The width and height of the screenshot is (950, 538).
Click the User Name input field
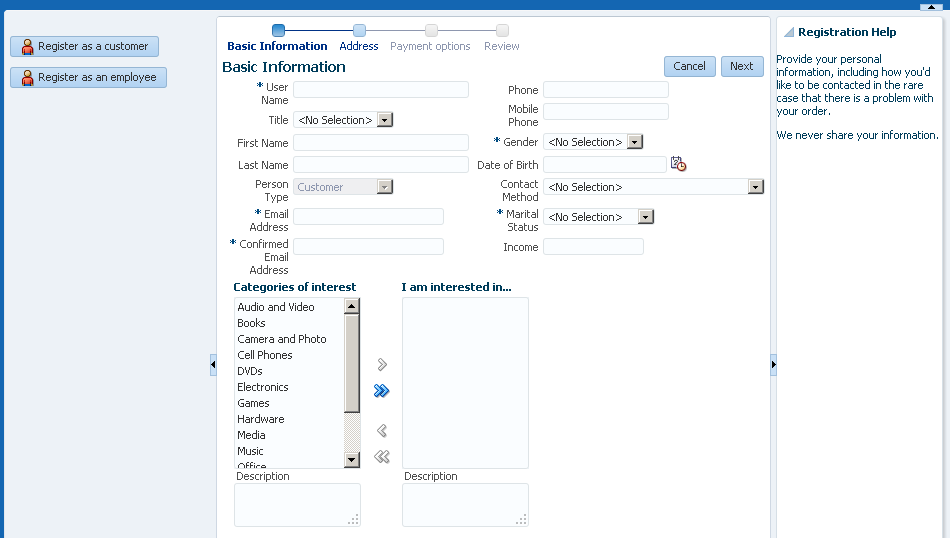[381, 90]
